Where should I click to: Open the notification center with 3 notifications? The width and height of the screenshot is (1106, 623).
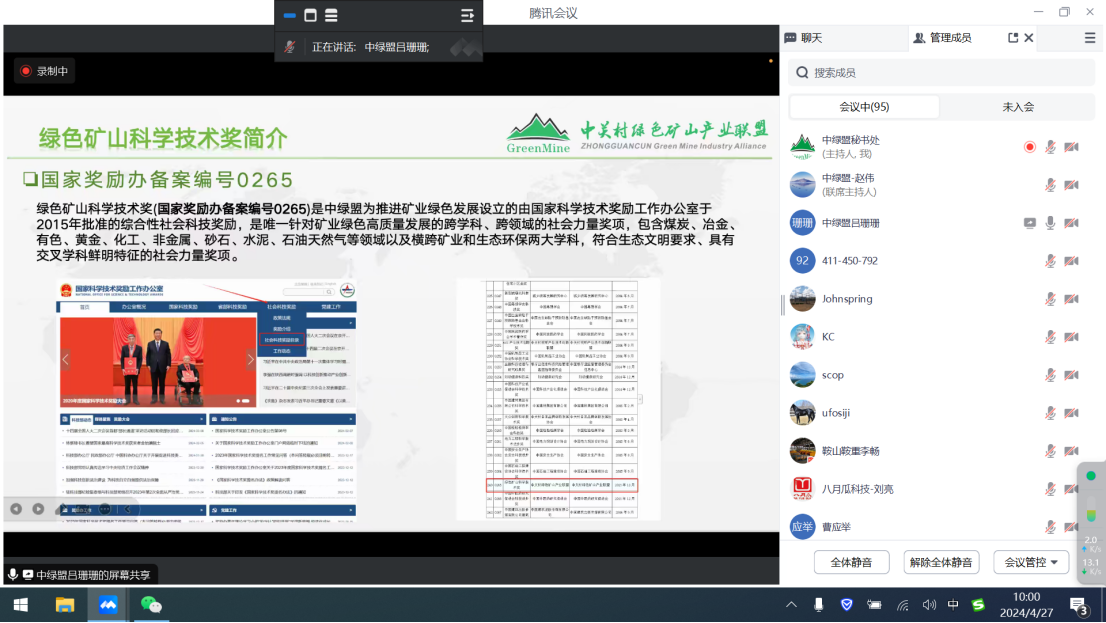click(1078, 606)
